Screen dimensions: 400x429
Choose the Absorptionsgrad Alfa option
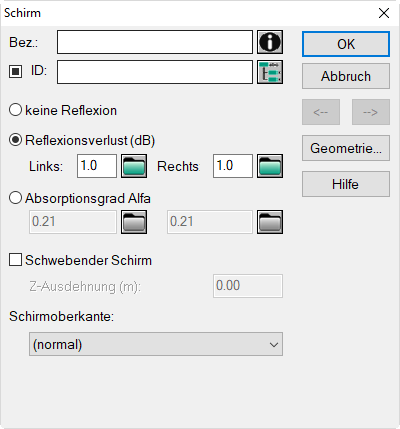[x=15, y=198]
